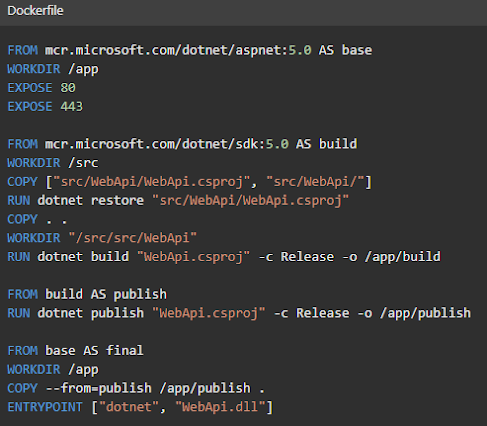The image size is (487, 426).
Task: Click the /app/publish output path in RUN line
Action: (x=425, y=313)
